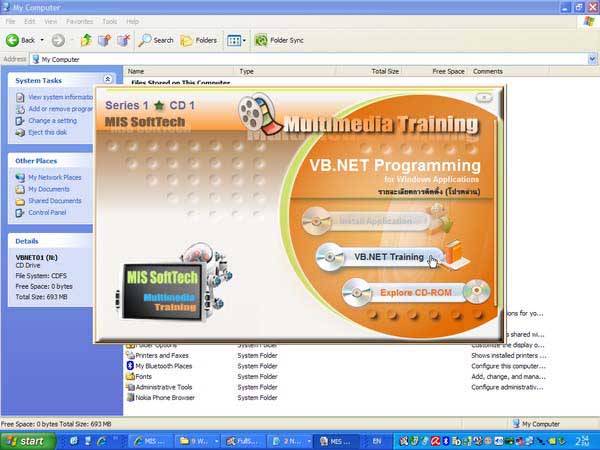Image resolution: width=600 pixels, height=450 pixels.
Task: Sort the list by Name column
Action: coord(179,71)
